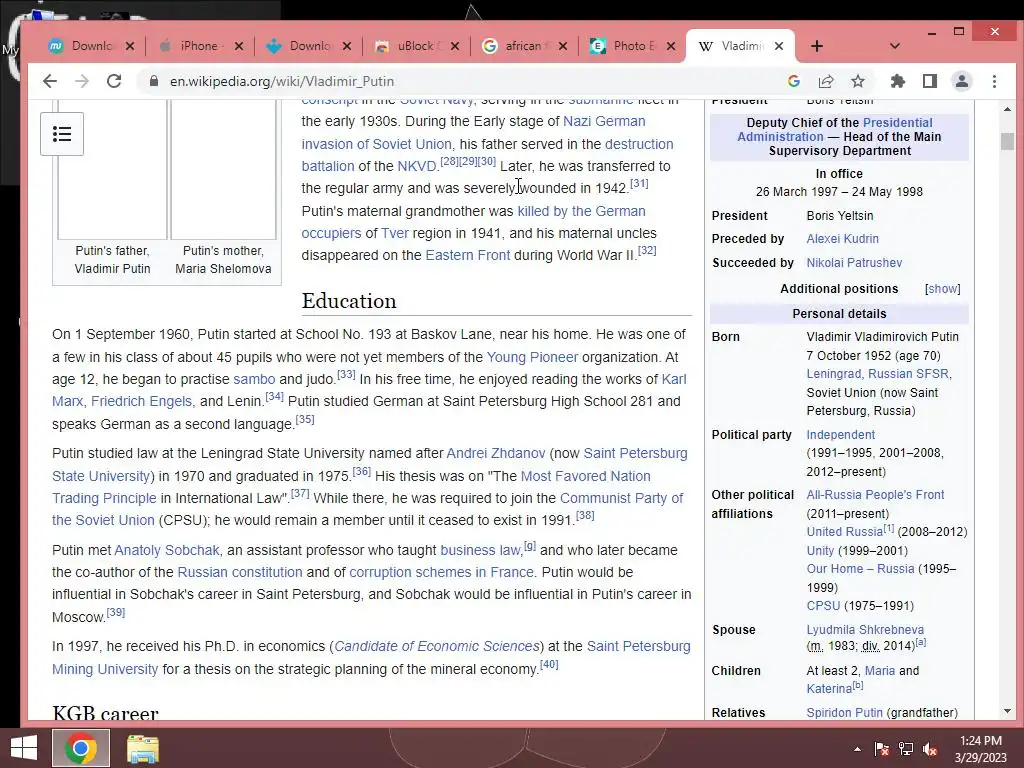1024x768 pixels.
Task: Open the Chrome three-dot menu
Action: [x=995, y=81]
